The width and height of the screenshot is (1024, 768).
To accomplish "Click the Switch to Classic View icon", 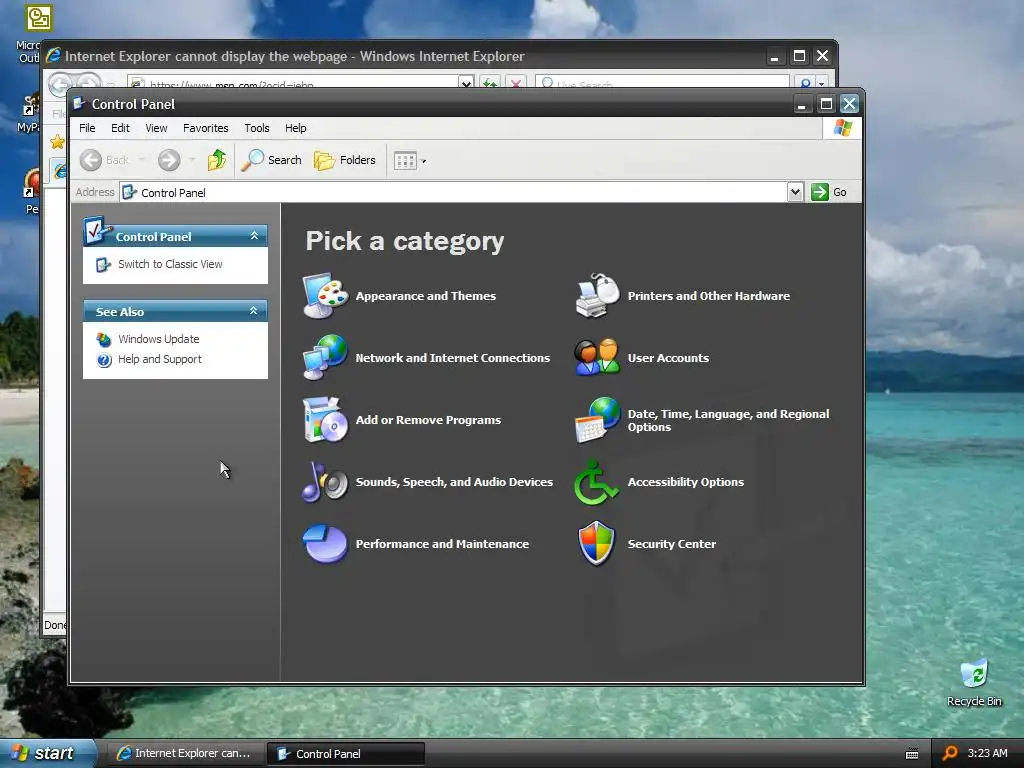I will 103,264.
